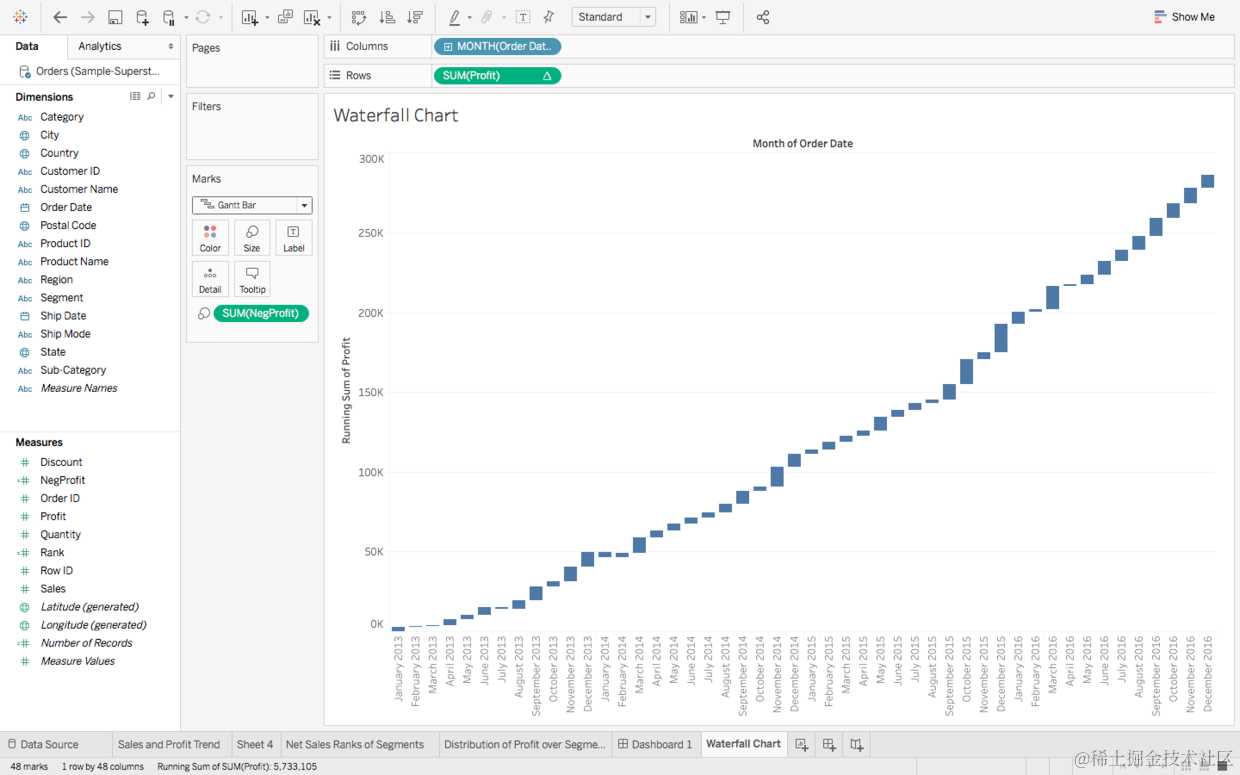Select the Profit measure
This screenshot has height=775, width=1240.
53,516
